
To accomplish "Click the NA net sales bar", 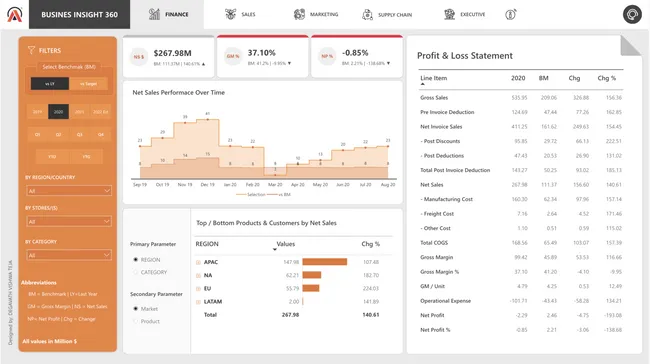I will [312, 275].
